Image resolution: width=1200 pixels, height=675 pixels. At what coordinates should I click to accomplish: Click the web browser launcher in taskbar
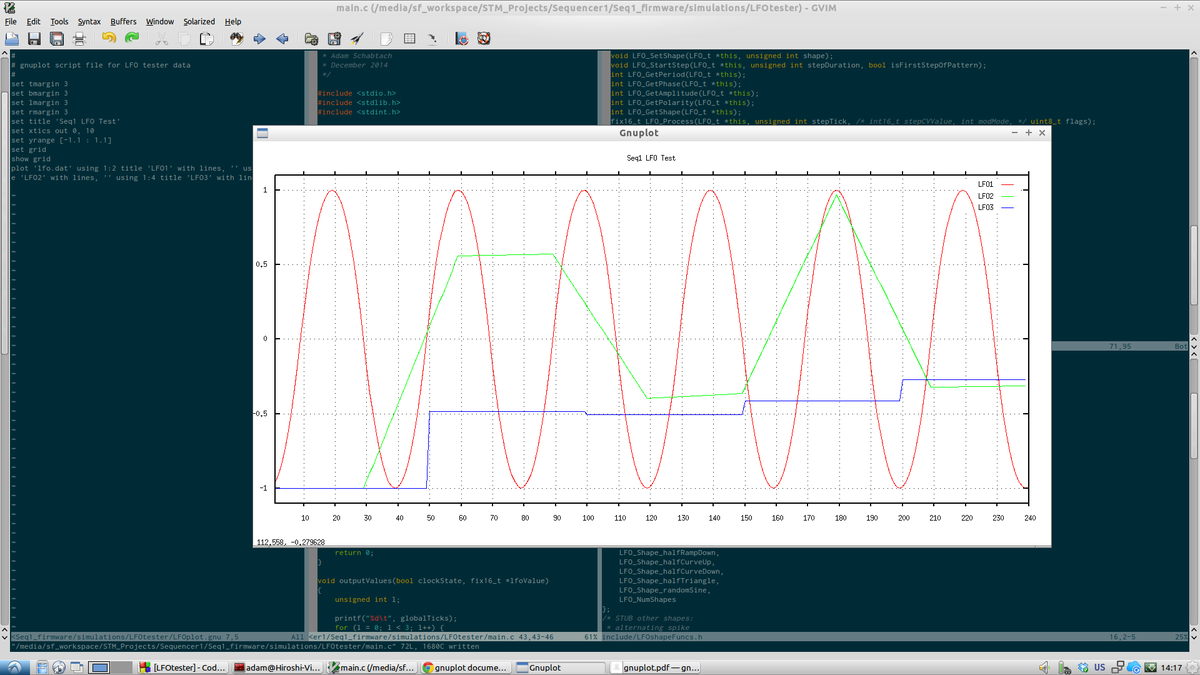click(59, 667)
